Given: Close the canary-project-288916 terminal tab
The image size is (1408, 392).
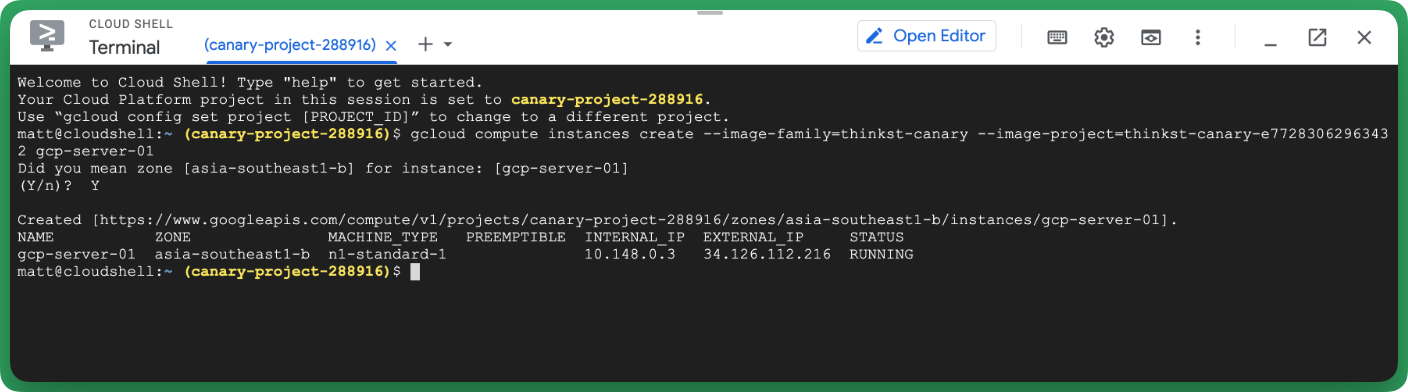Looking at the screenshot, I should (x=391, y=45).
